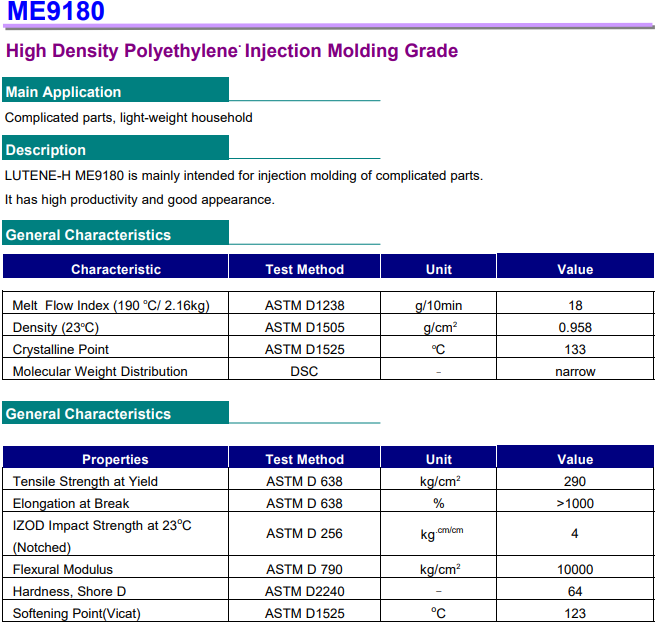Click the High Density Polyethylene Injection Molding Grade heading
The height and width of the screenshot is (625, 657).
[232, 51]
